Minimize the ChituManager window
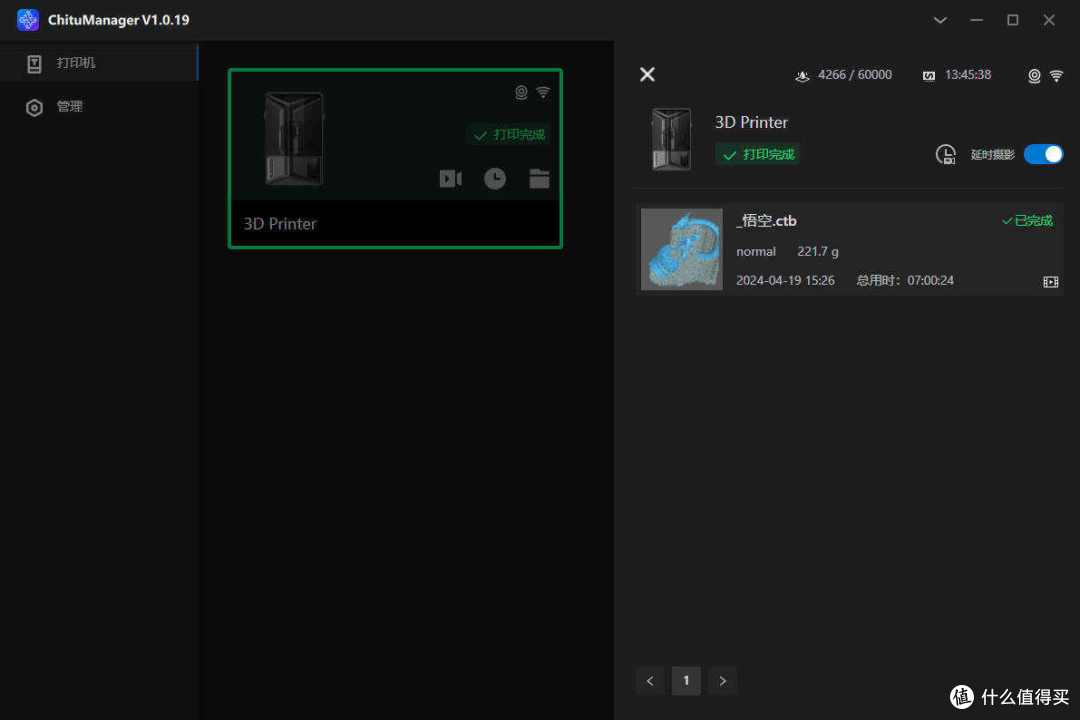 click(976, 20)
